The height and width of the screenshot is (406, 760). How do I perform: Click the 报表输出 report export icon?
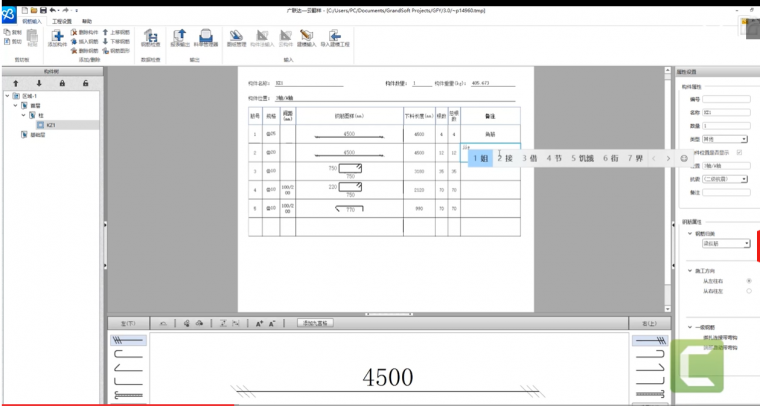point(180,38)
